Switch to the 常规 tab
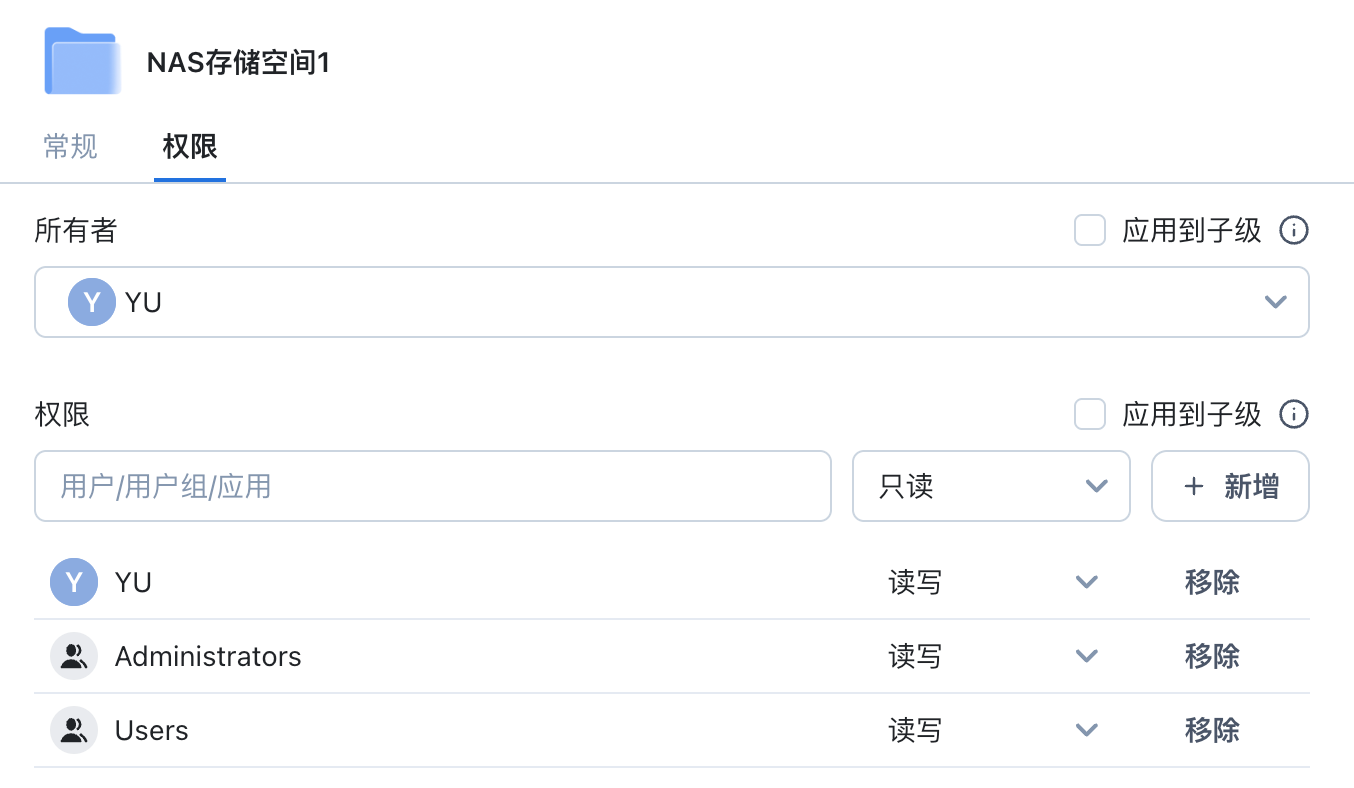This screenshot has height=788, width=1354. pyautogui.click(x=70, y=147)
